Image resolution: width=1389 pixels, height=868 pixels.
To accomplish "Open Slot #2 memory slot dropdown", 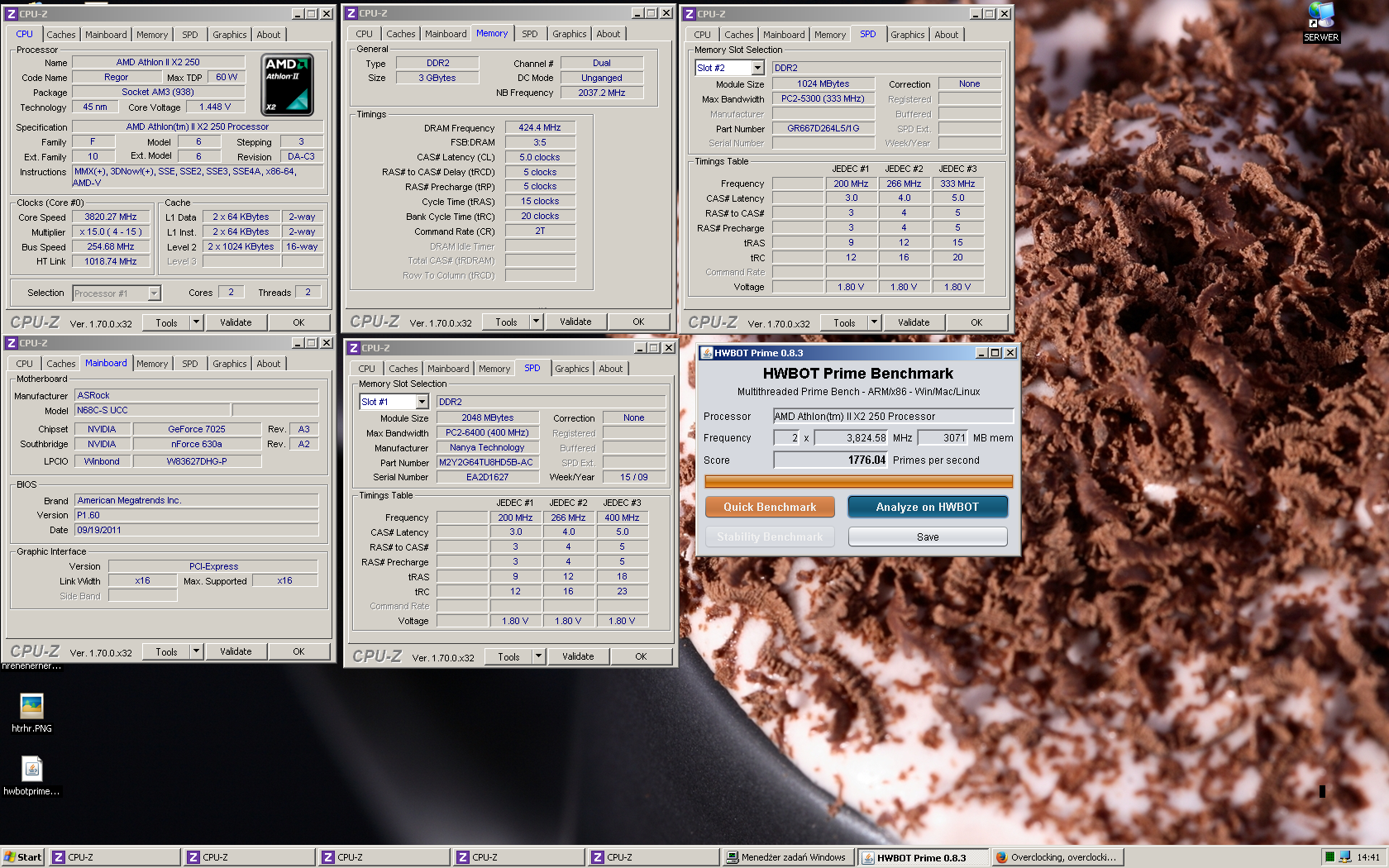I will coord(757,68).
